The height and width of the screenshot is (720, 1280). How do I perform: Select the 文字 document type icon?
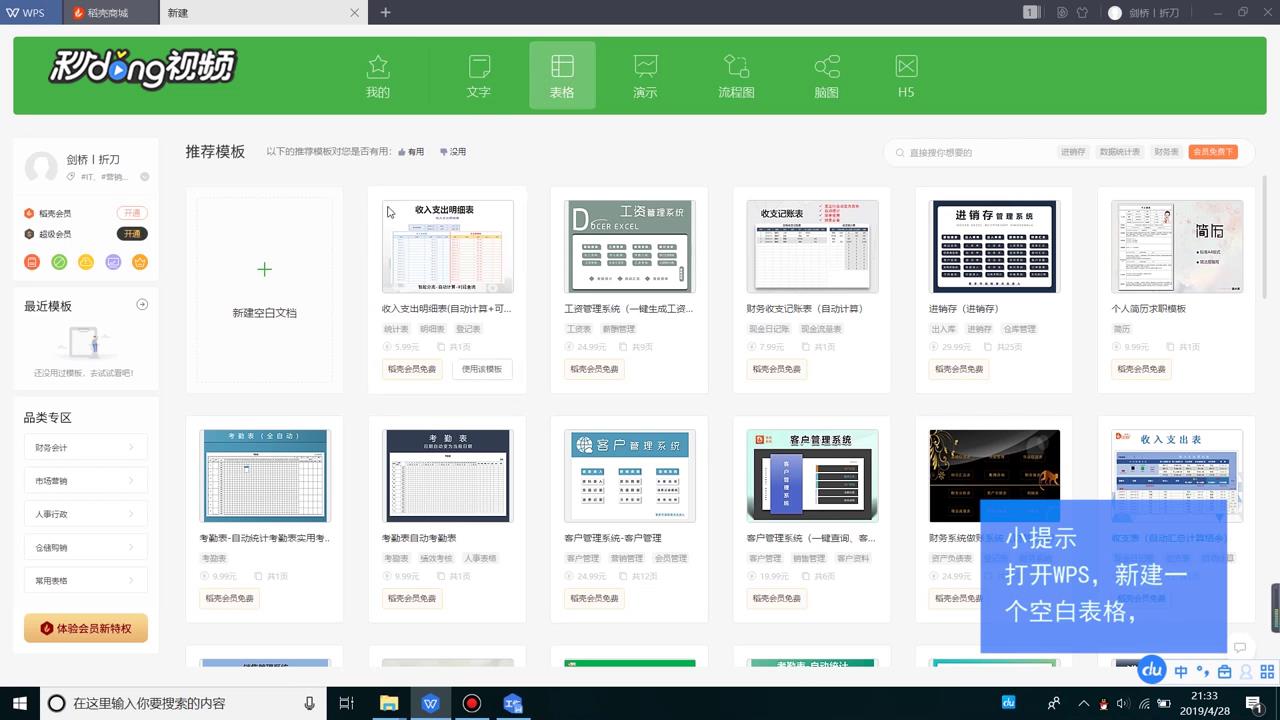pyautogui.click(x=479, y=67)
